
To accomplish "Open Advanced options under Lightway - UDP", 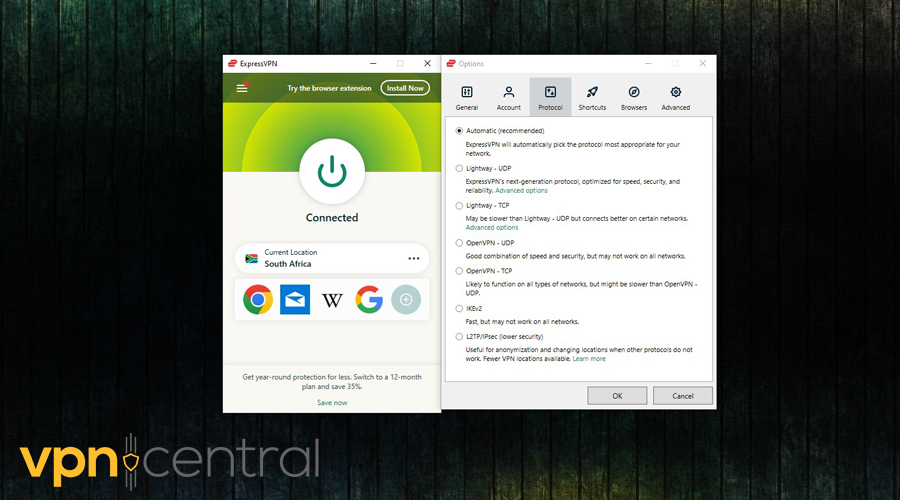I will point(521,191).
